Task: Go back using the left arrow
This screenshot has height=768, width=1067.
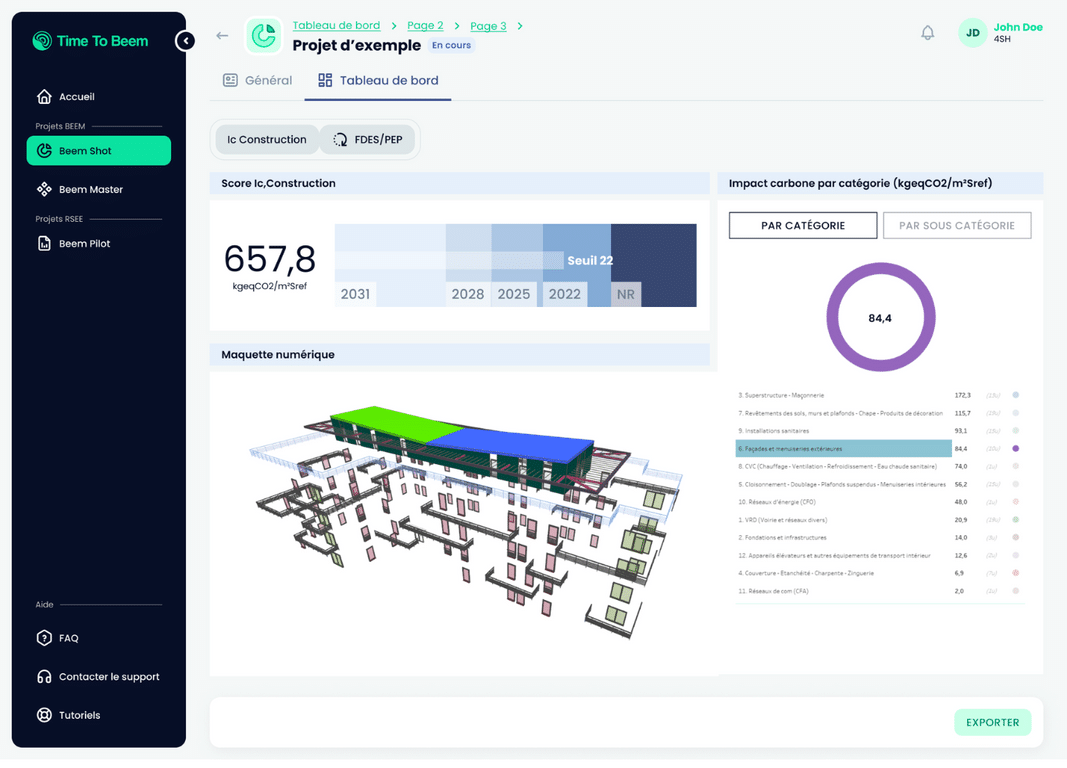Action: [222, 35]
